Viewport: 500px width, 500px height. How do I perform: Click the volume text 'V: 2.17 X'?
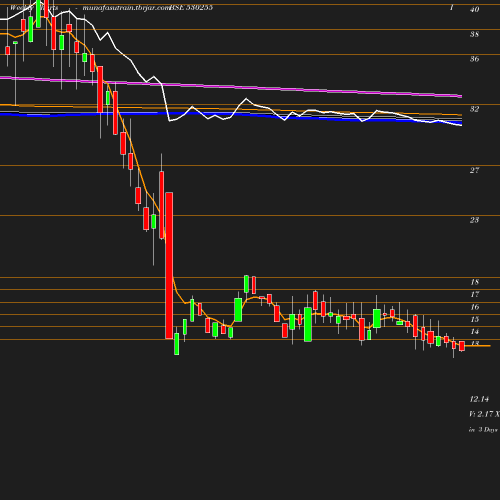[x=484, y=414]
